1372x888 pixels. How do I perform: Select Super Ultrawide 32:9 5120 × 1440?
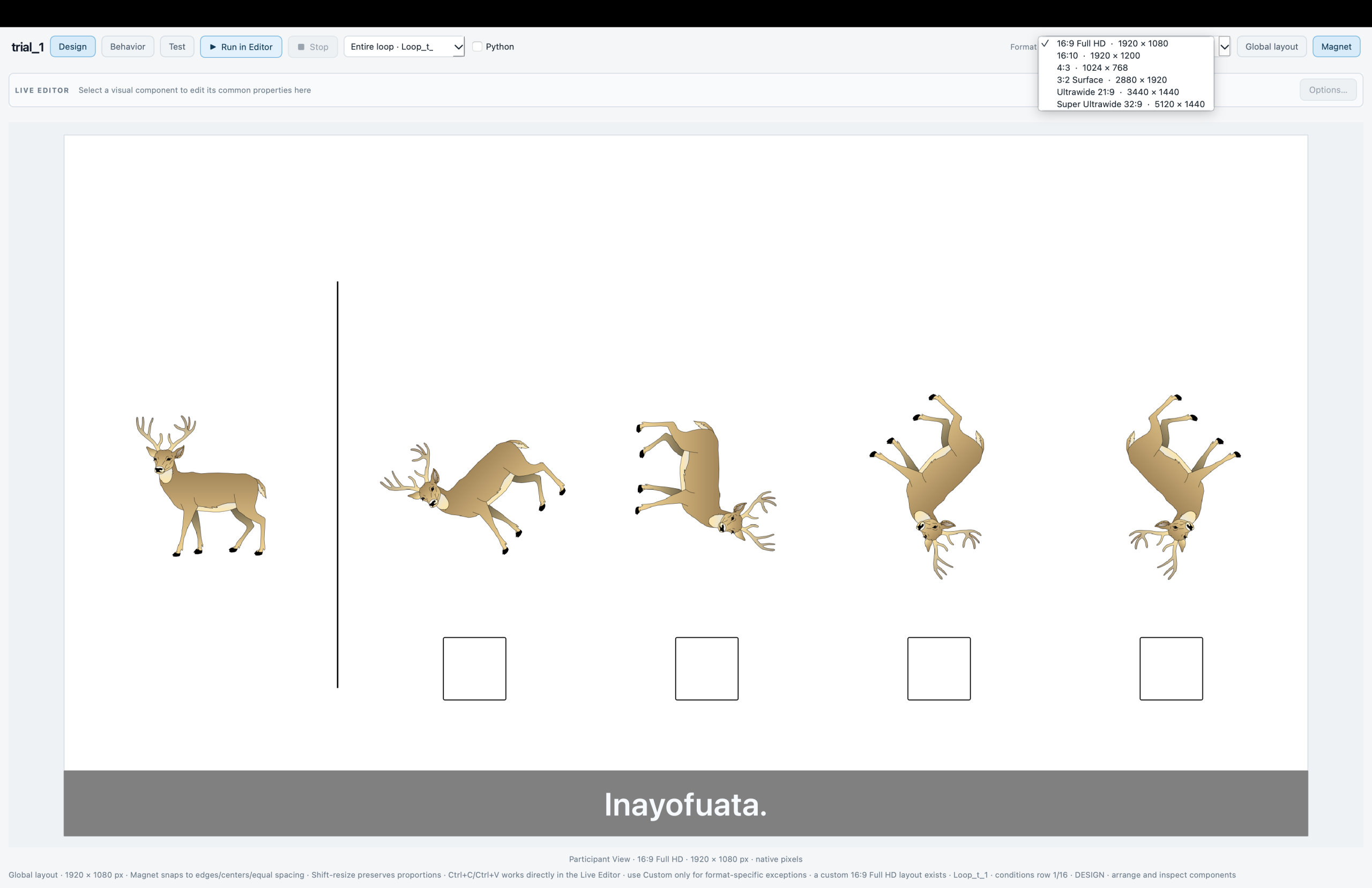pyautogui.click(x=1126, y=104)
